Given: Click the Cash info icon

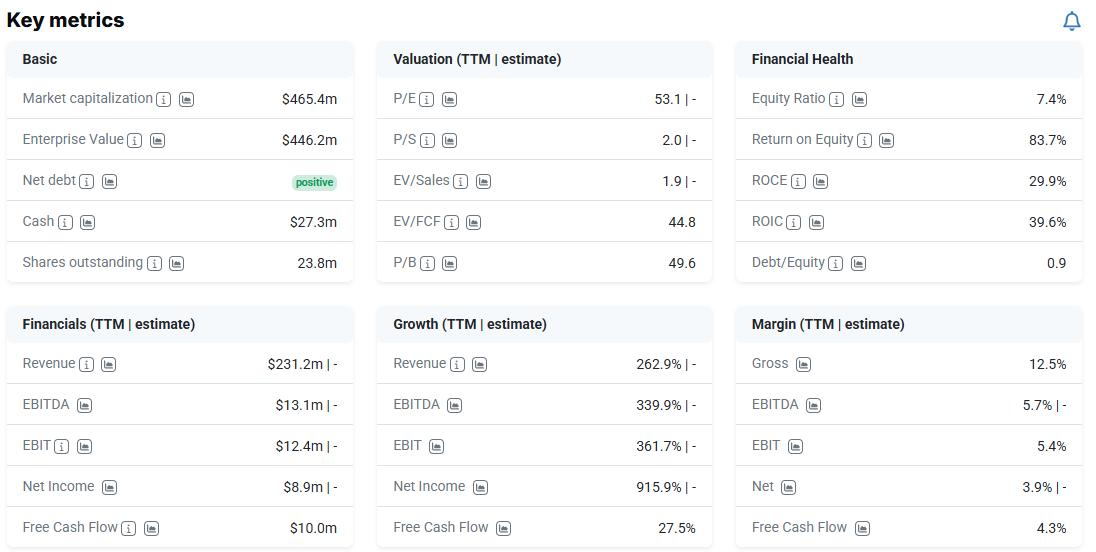Looking at the screenshot, I should point(65,223).
